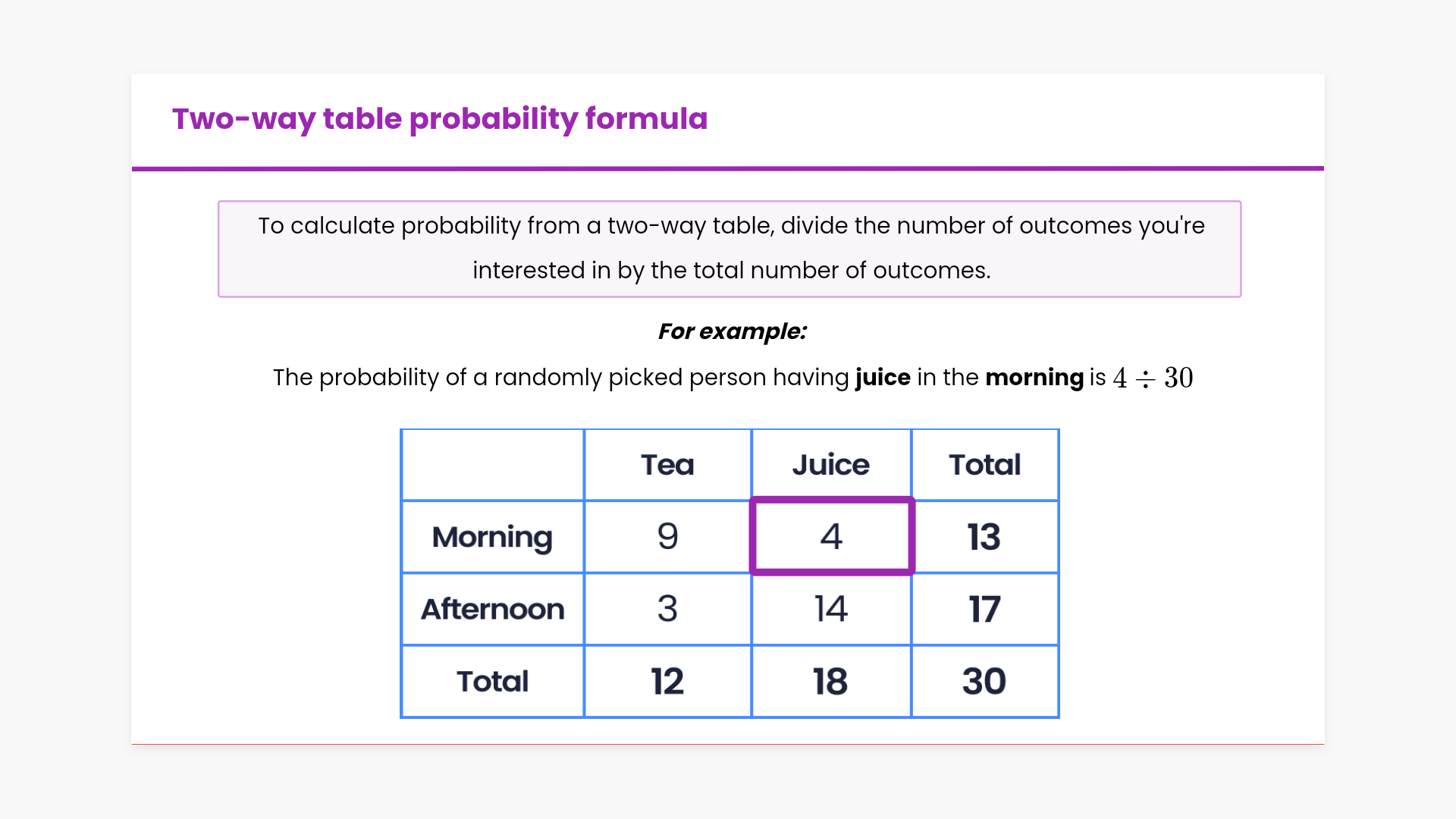Click the Tea column total 12
The image size is (1456, 819).
coord(667,681)
